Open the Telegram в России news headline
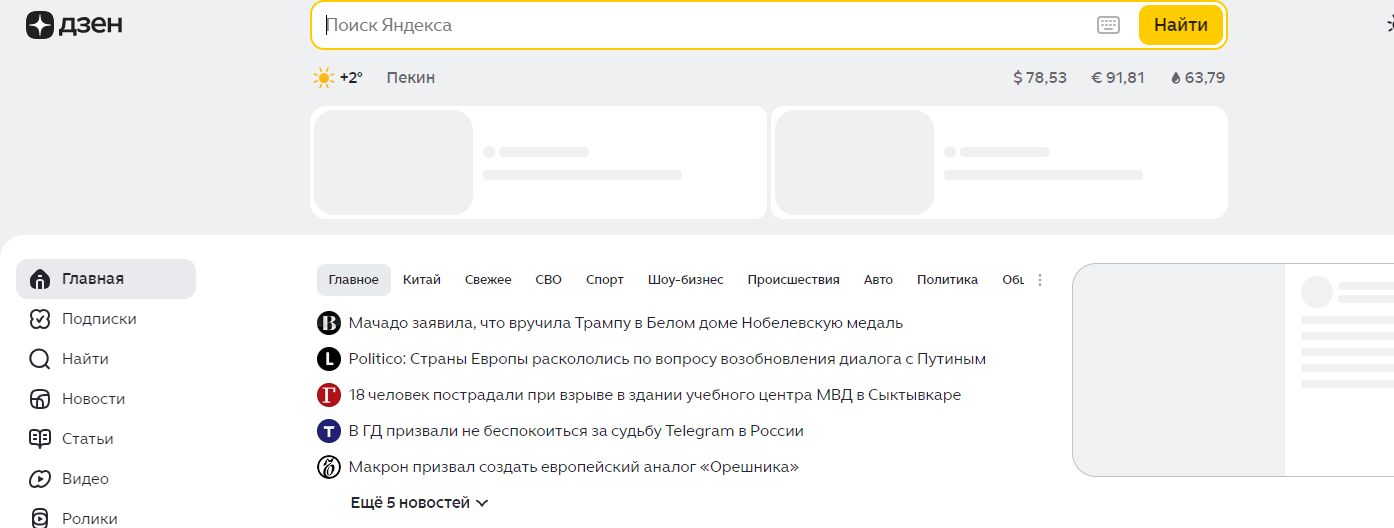Viewport: 1394px width, 528px height. [x=575, y=431]
